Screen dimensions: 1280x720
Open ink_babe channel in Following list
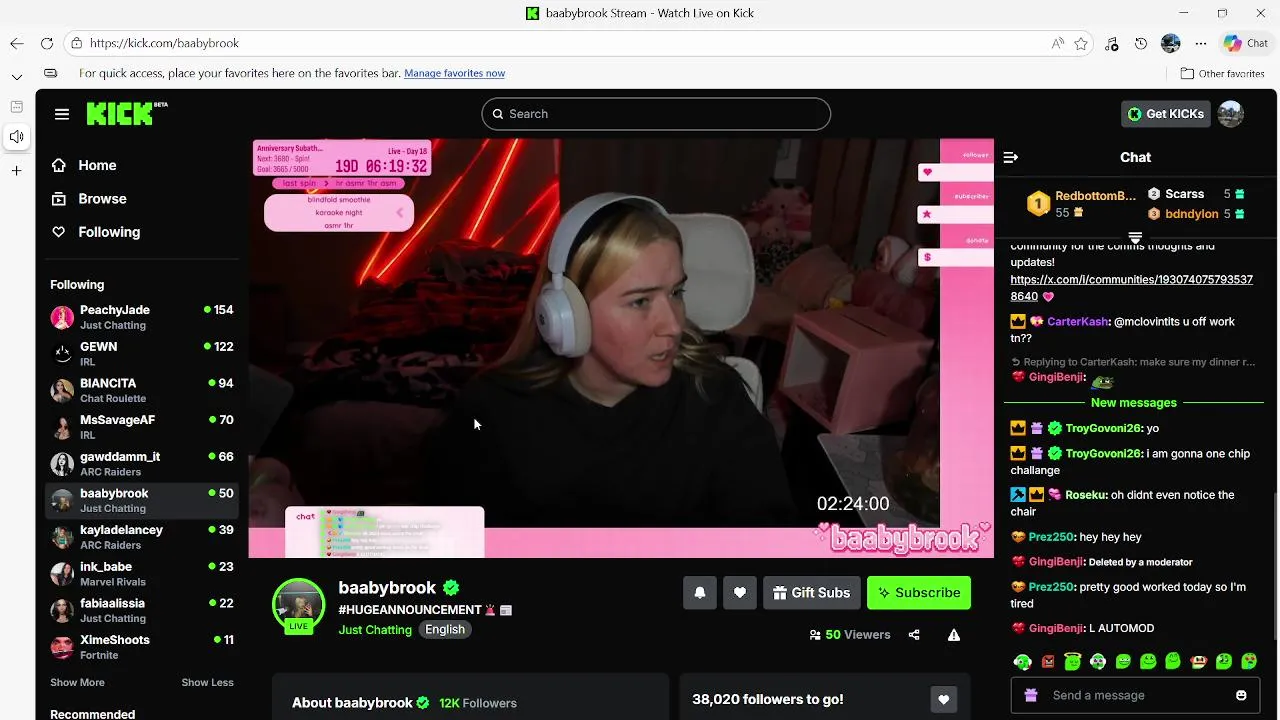[142, 574]
